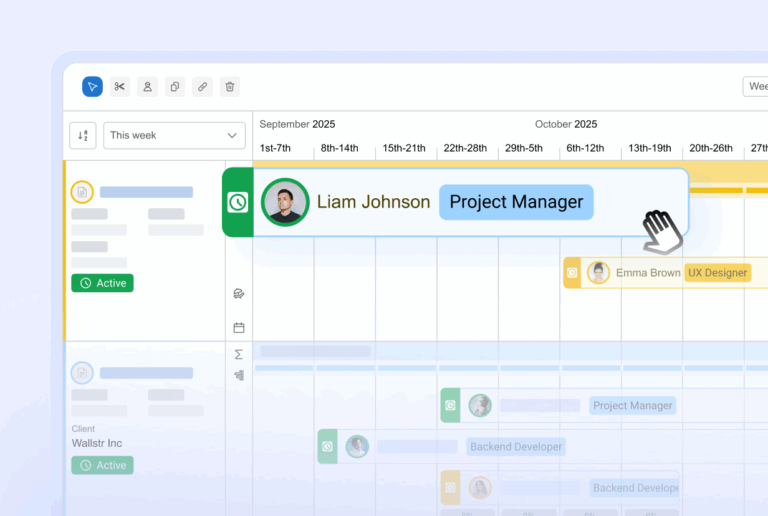The height and width of the screenshot is (516, 768).
Task: Click the 22th-28th week column header
Action: click(465, 148)
